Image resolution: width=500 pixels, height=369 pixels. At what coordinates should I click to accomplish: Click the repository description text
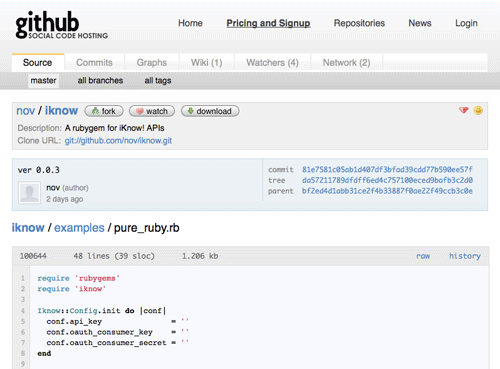(x=115, y=128)
